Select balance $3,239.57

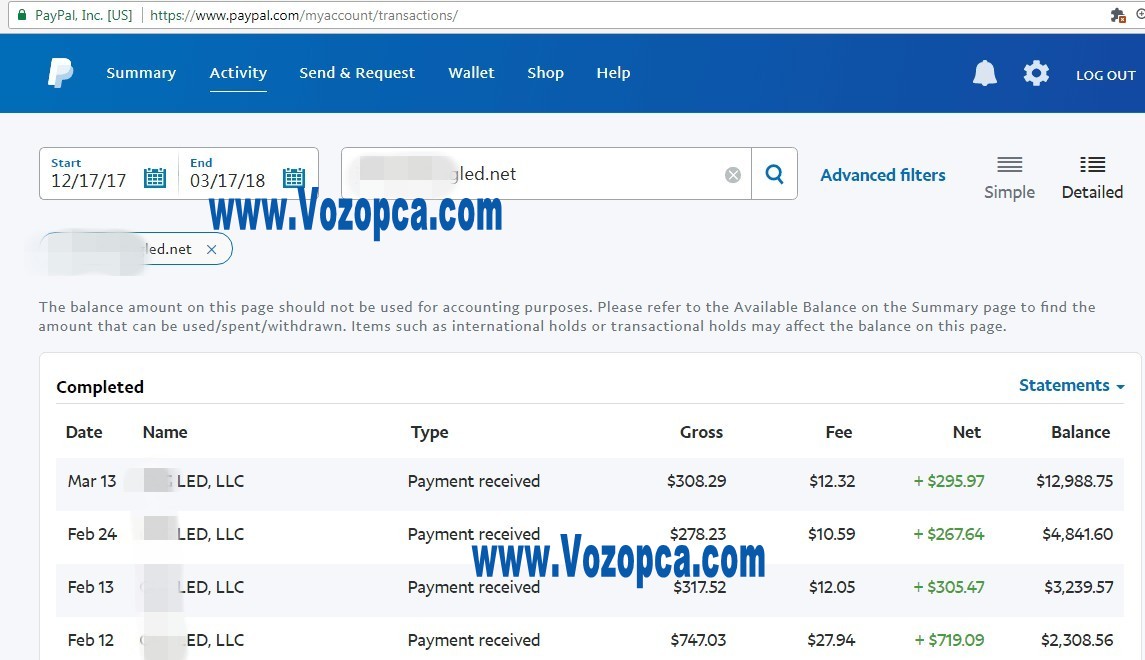pos(1079,588)
